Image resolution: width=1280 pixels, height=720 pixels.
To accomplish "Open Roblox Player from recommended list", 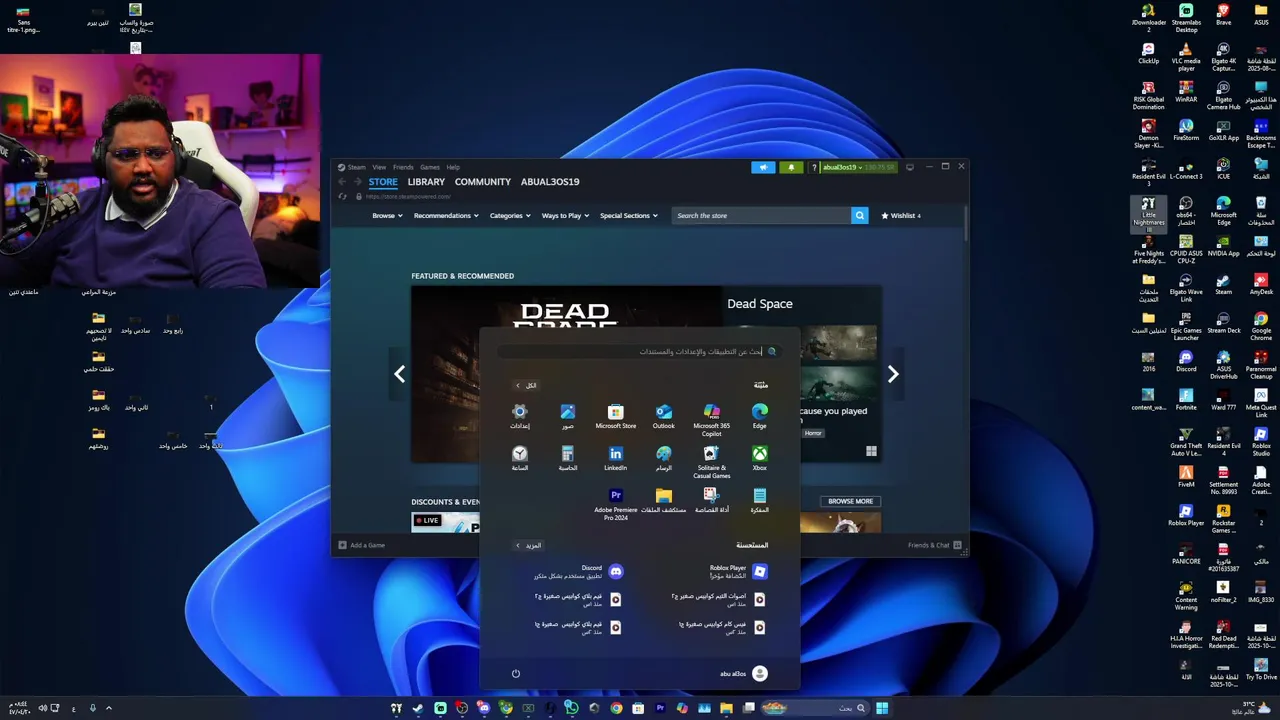I will point(738,571).
